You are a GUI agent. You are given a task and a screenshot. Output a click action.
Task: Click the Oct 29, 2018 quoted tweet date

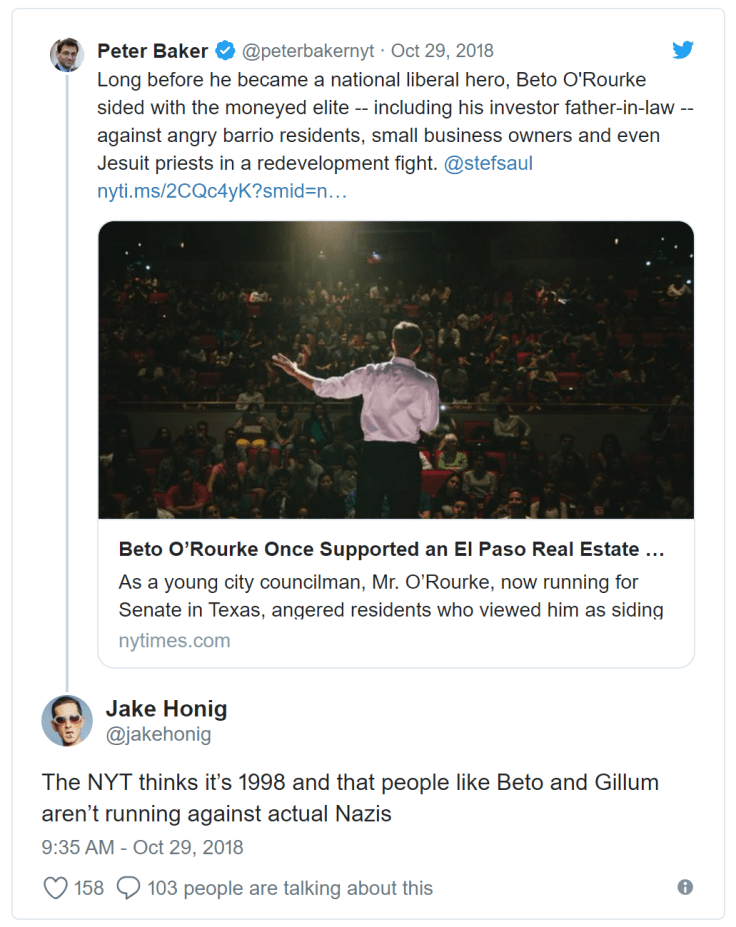pyautogui.click(x=442, y=51)
